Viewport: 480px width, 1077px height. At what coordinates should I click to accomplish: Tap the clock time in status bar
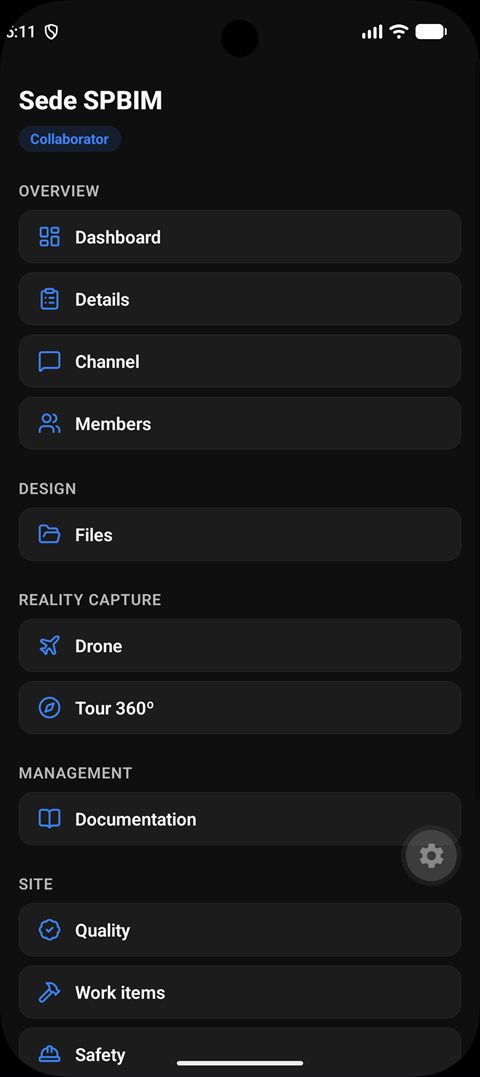coord(21,32)
